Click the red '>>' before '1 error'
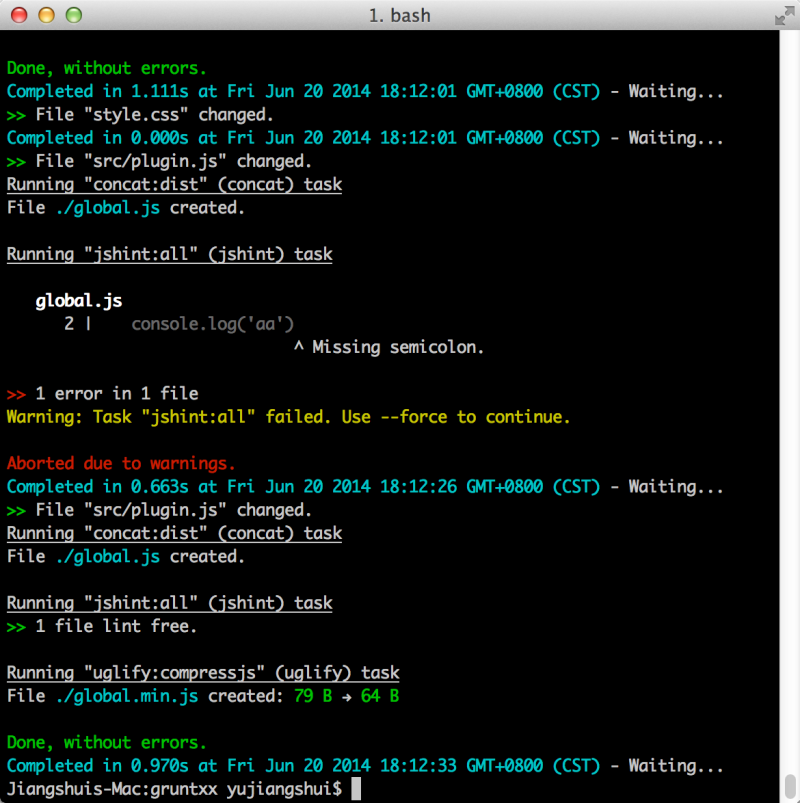The width and height of the screenshot is (800, 803). (x=16, y=395)
